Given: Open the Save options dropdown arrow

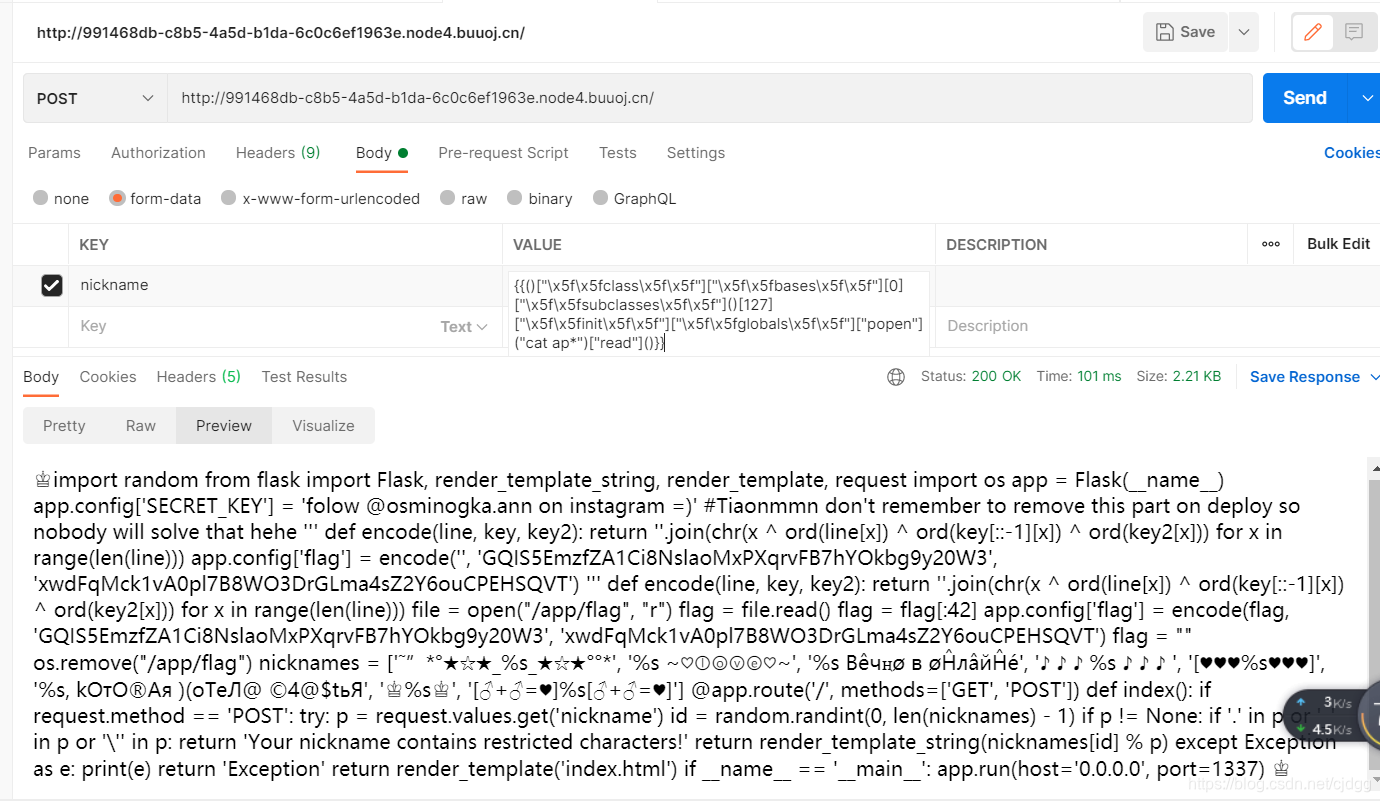Looking at the screenshot, I should tap(1244, 32).
